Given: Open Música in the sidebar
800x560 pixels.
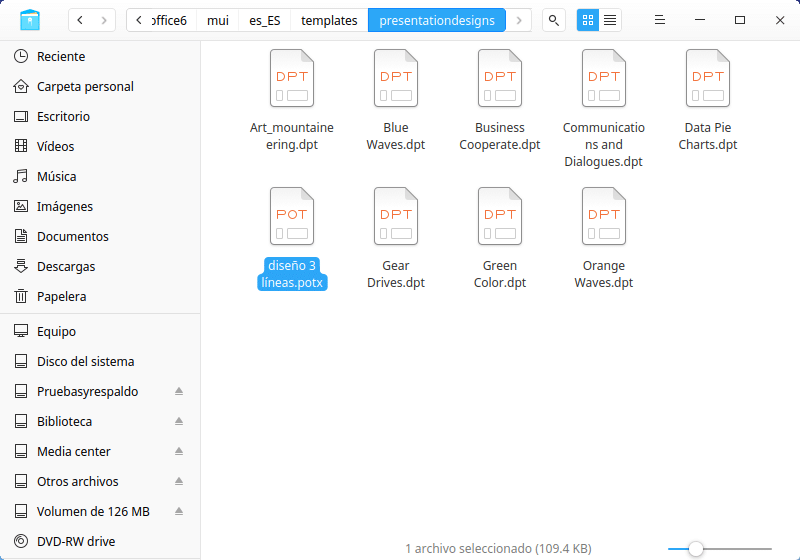Looking at the screenshot, I should tap(100, 176).
